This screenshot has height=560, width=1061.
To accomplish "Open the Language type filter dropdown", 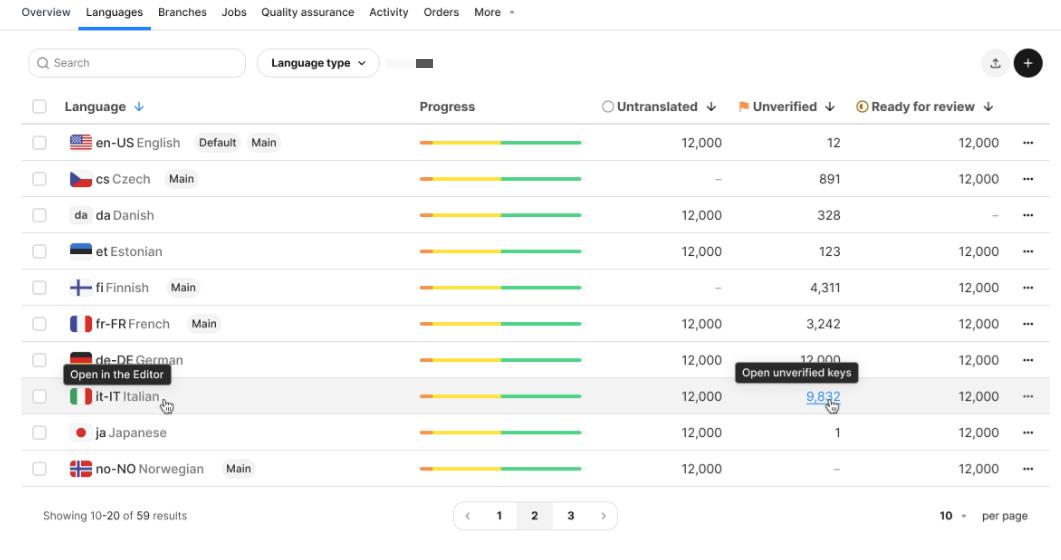I will [x=318, y=63].
